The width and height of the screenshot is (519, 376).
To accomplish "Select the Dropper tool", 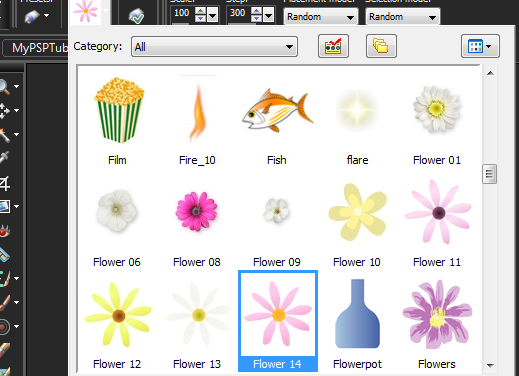I will point(4,158).
